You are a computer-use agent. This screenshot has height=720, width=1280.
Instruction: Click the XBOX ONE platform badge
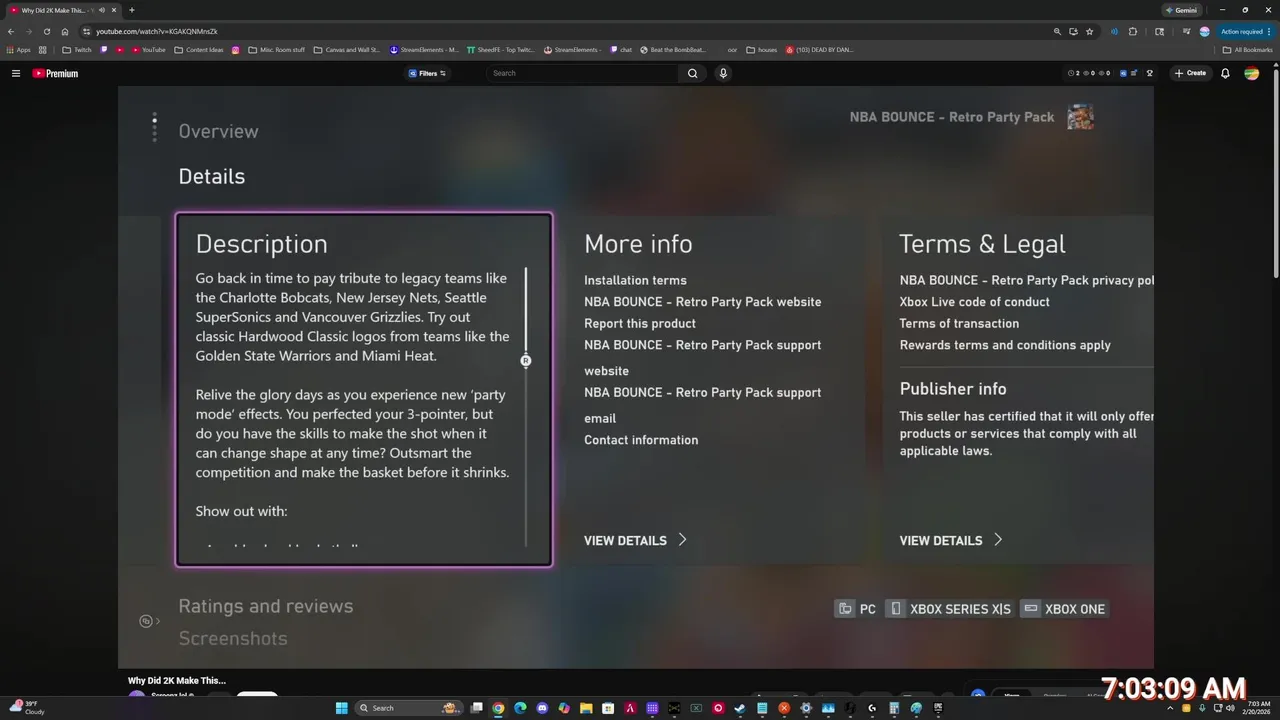[1065, 609]
